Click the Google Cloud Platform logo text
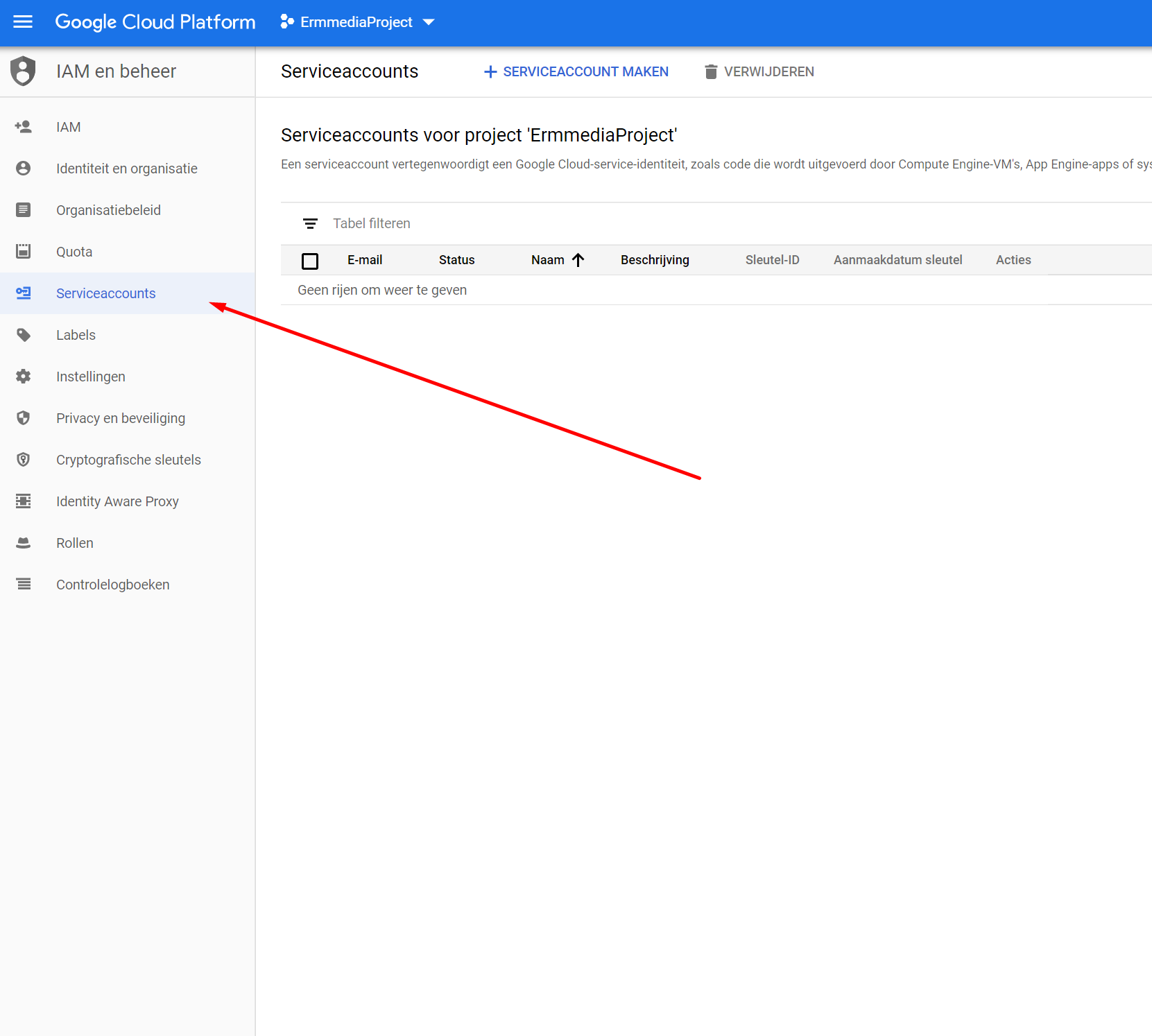 point(155,22)
